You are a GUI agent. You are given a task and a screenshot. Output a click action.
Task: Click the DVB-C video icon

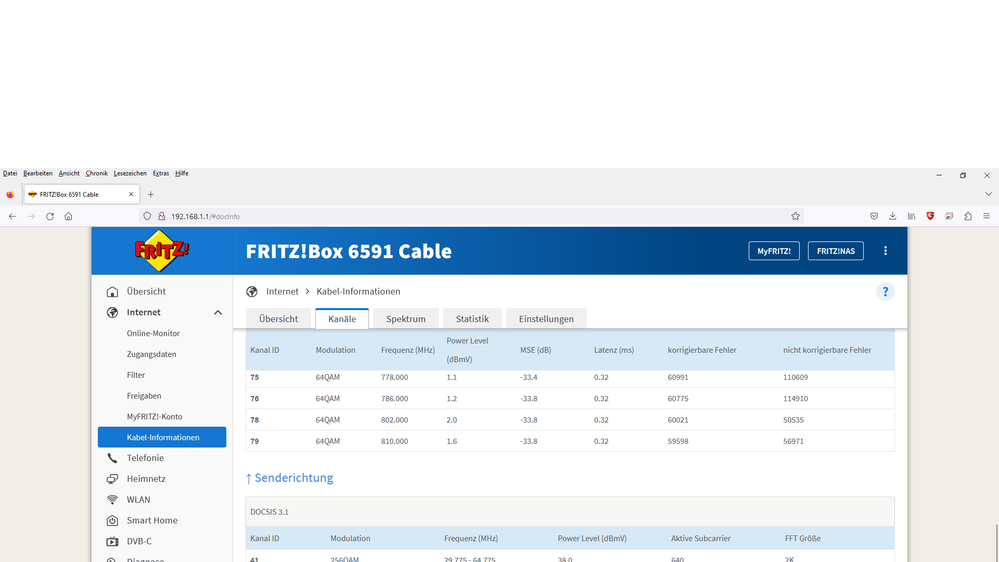click(x=112, y=541)
